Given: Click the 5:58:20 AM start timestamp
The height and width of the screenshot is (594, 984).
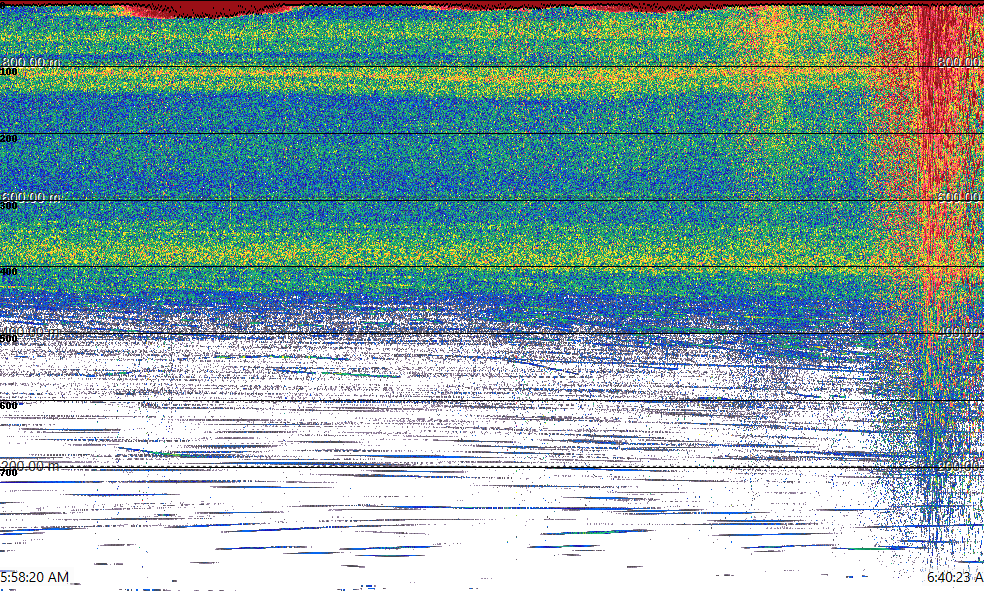Looking at the screenshot, I should tap(35, 576).
